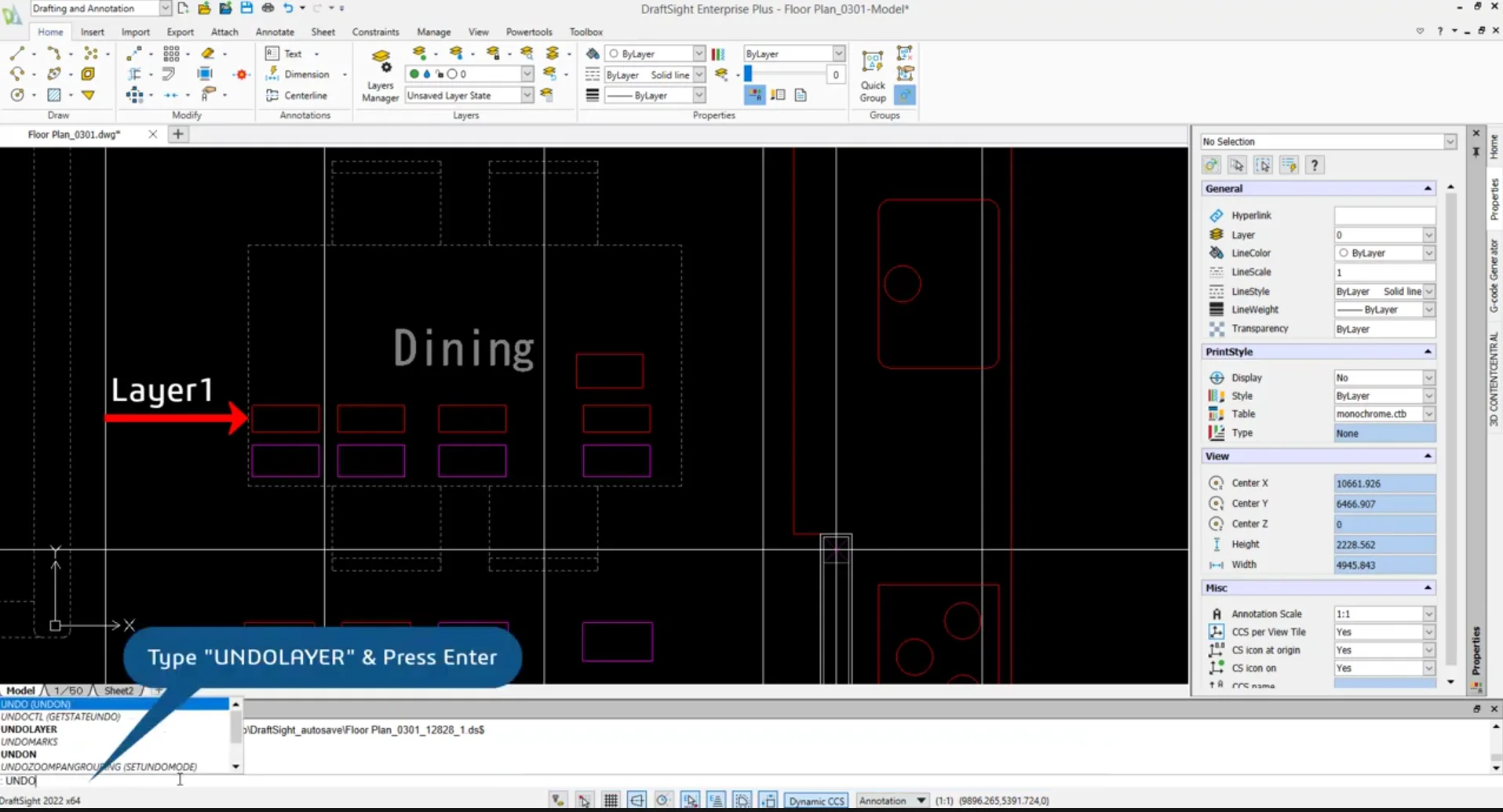Screen dimensions: 1503x812
Task: Add a new drawing tab with plus button
Action: point(178,134)
